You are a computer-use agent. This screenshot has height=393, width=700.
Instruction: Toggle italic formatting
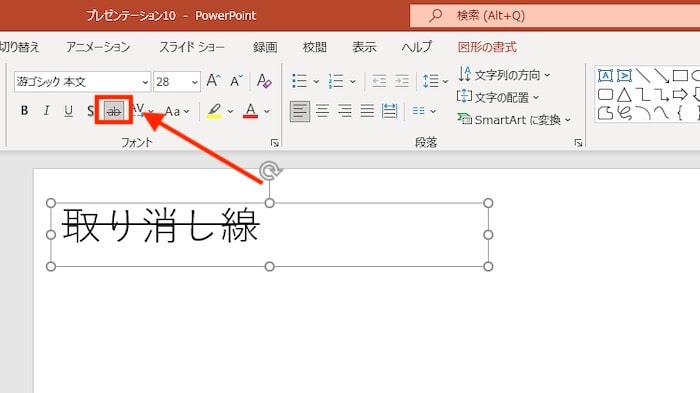46,111
